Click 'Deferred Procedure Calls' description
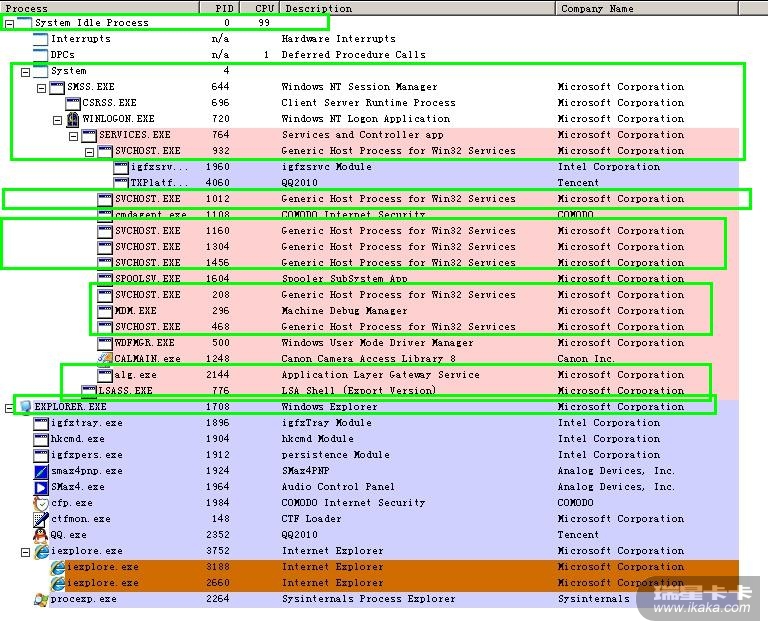The image size is (768, 628). (354, 55)
